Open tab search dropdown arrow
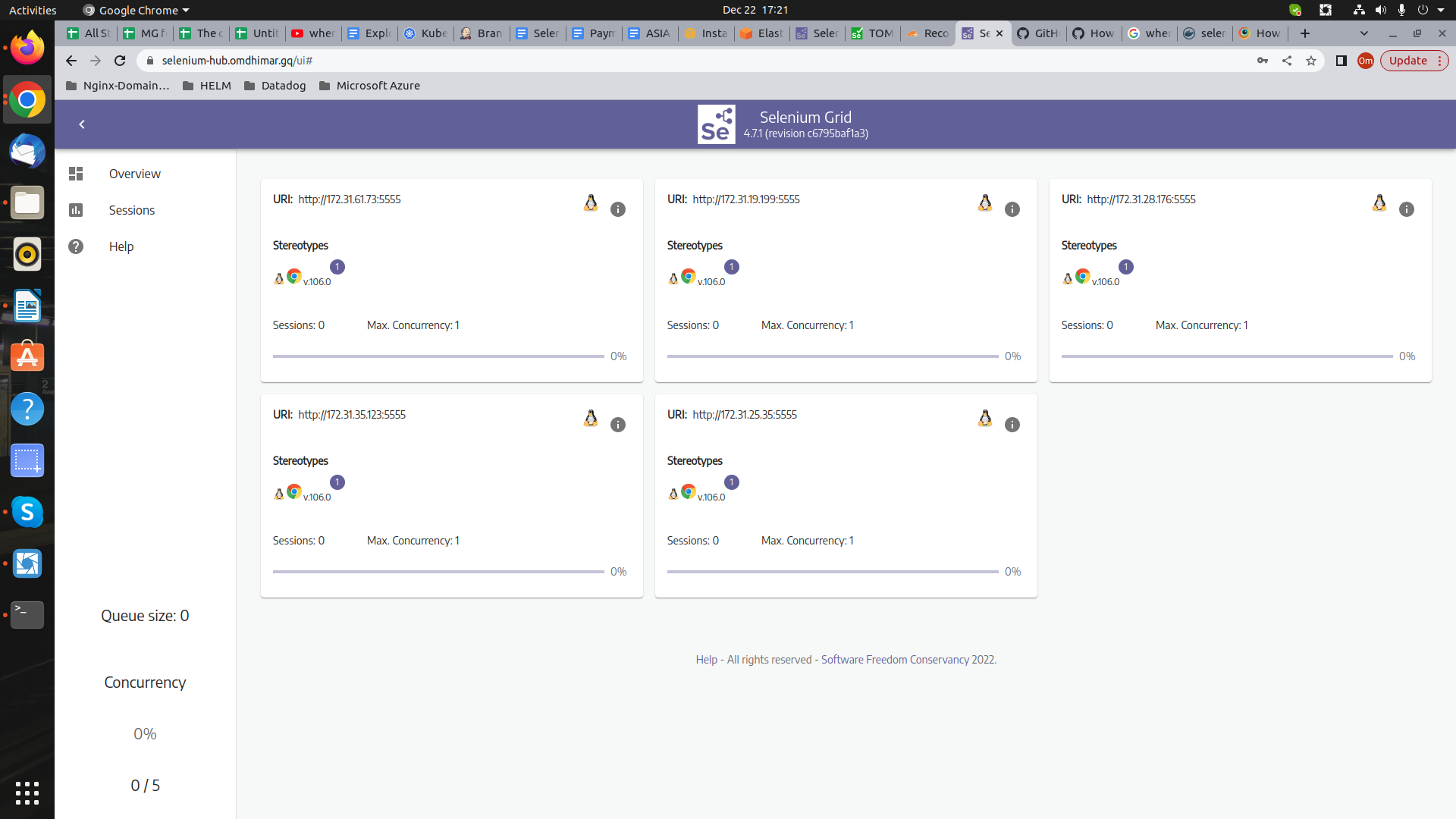The height and width of the screenshot is (819, 1456). tap(1364, 33)
